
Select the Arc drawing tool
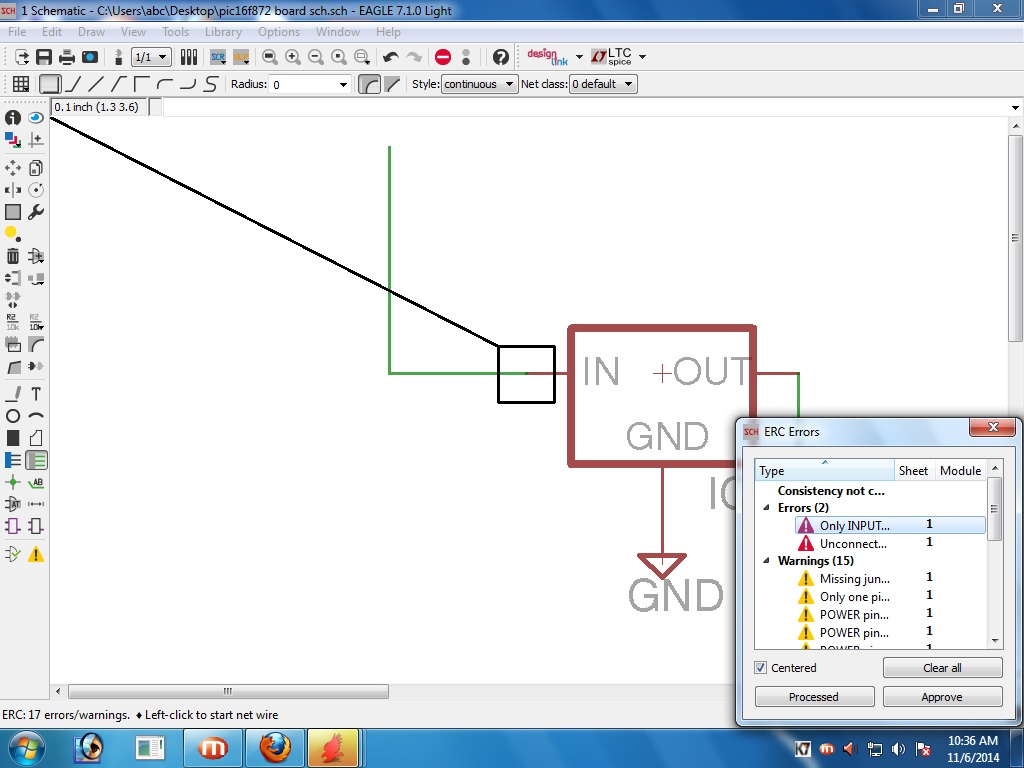36,416
